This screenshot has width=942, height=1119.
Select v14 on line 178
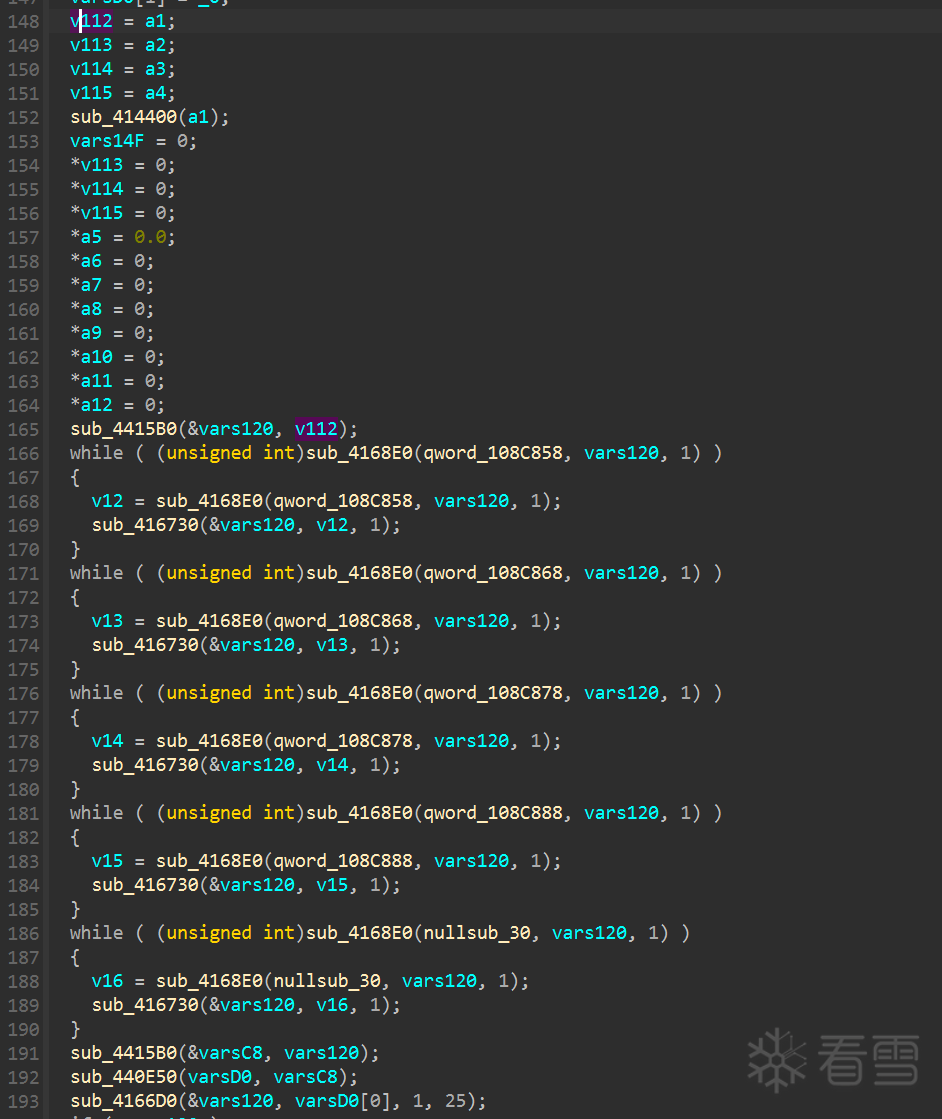pyautogui.click(x=107, y=741)
